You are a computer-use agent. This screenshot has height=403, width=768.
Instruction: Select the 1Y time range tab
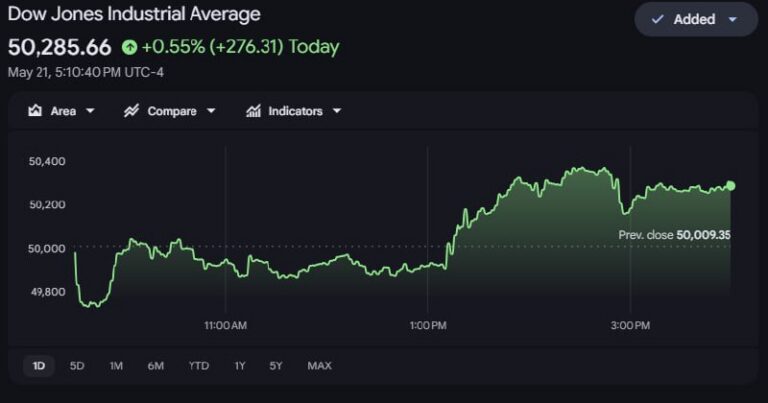tap(240, 366)
